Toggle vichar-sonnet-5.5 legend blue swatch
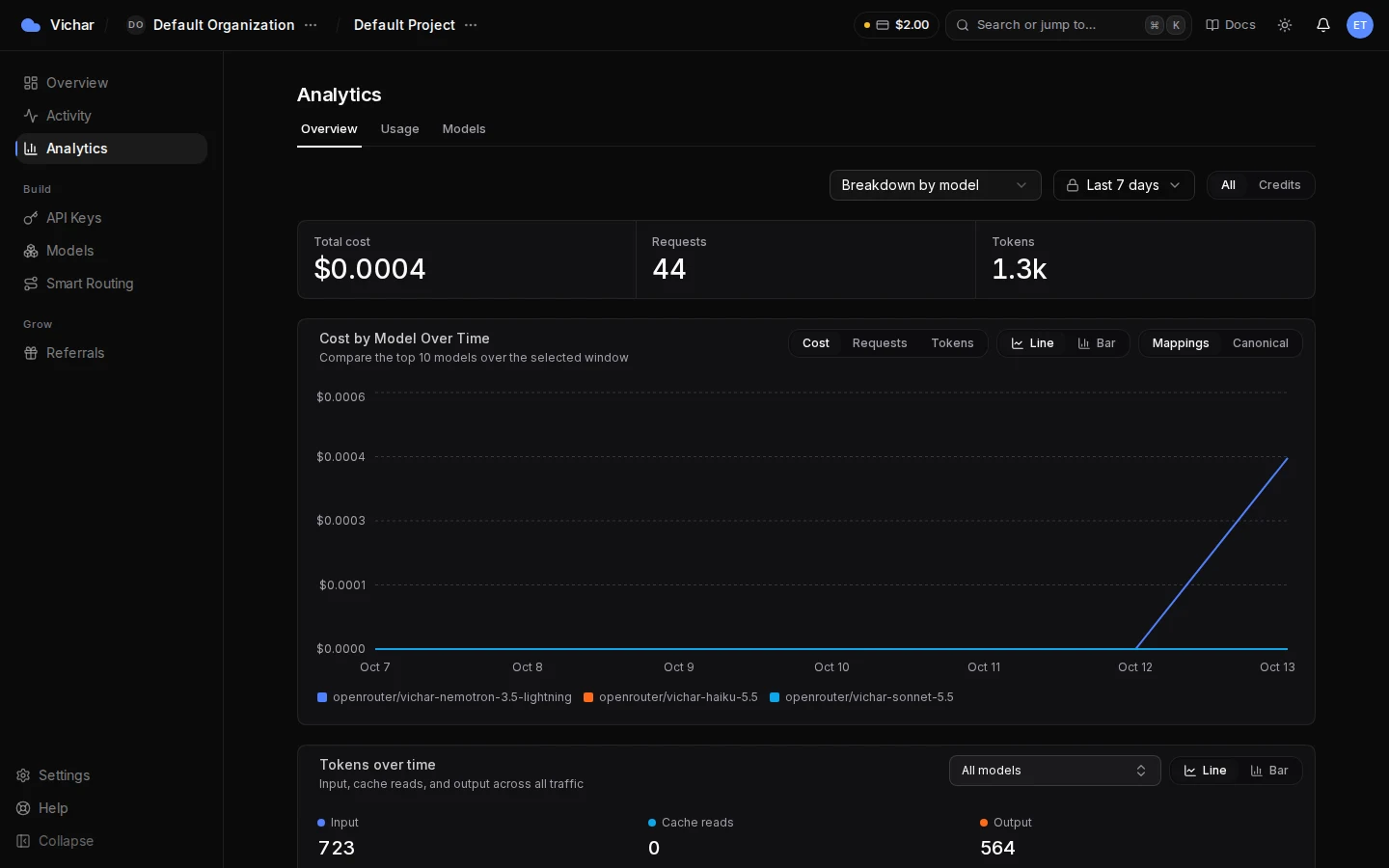The image size is (1389, 868). [775, 697]
